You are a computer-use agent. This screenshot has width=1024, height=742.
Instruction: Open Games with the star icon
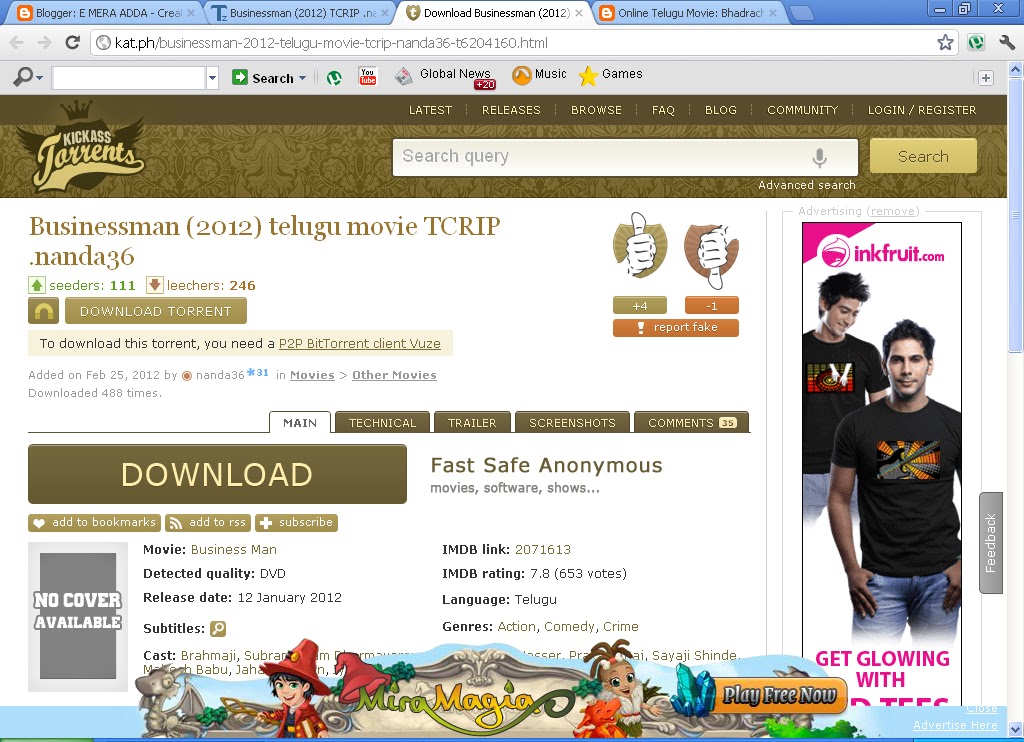[611, 75]
